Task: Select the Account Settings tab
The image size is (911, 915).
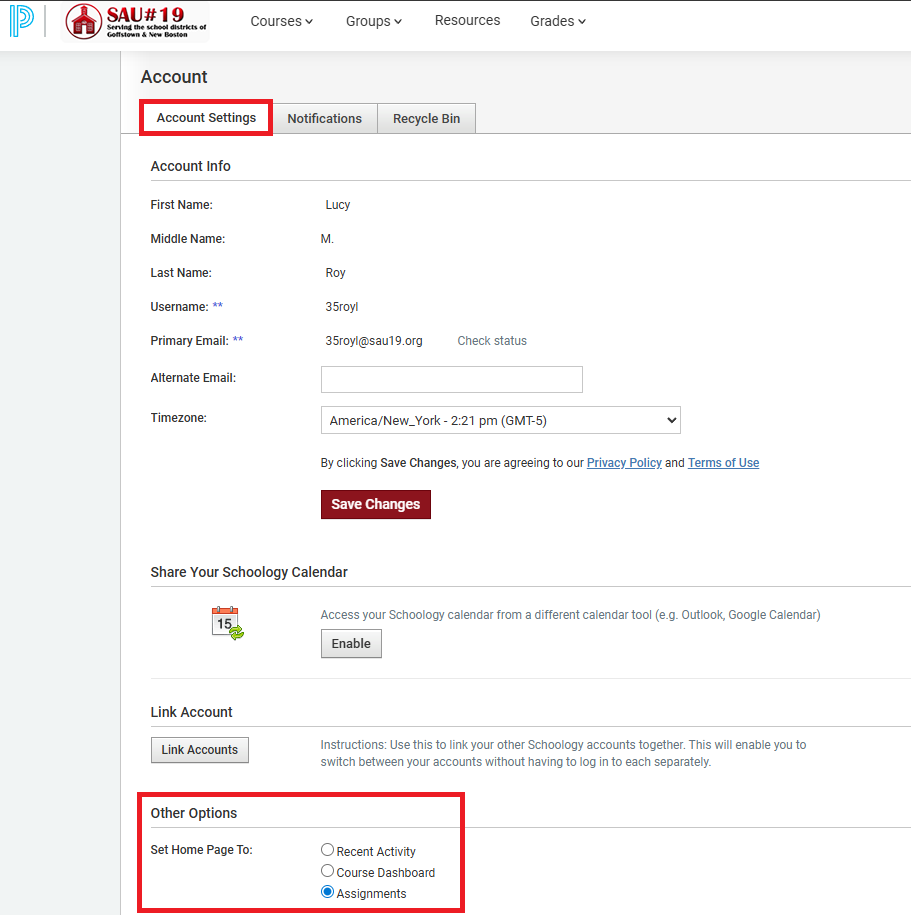Action: coord(206,117)
